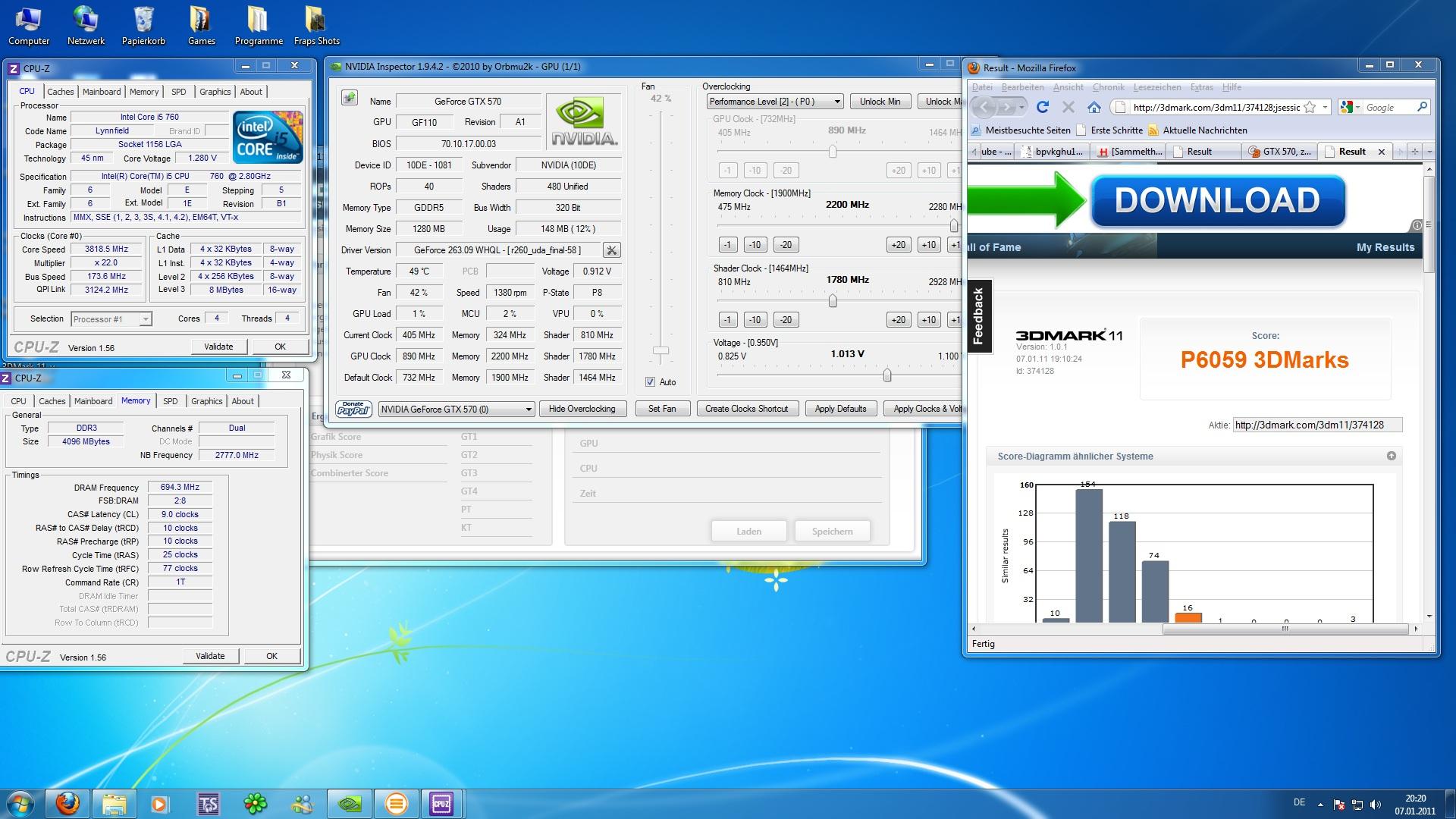Switch to CPU-Z in the taskbar
The width and height of the screenshot is (1456, 819).
pyautogui.click(x=441, y=803)
